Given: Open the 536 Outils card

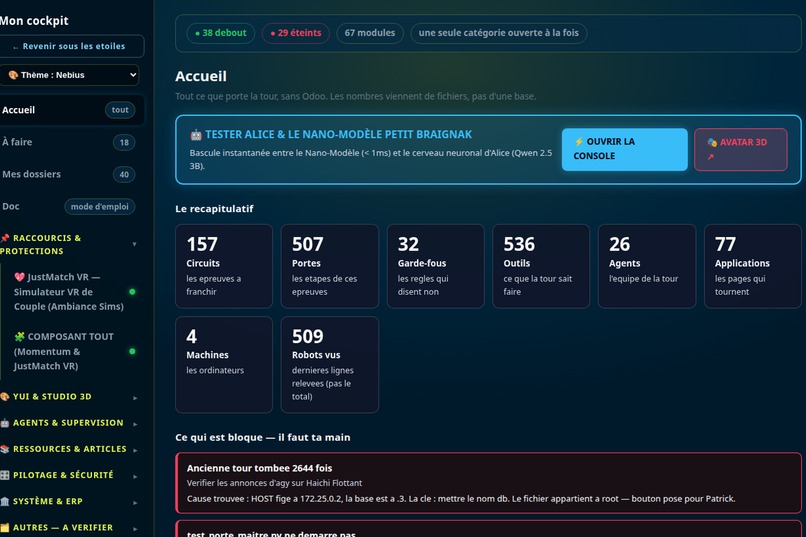Looking at the screenshot, I should (541, 266).
